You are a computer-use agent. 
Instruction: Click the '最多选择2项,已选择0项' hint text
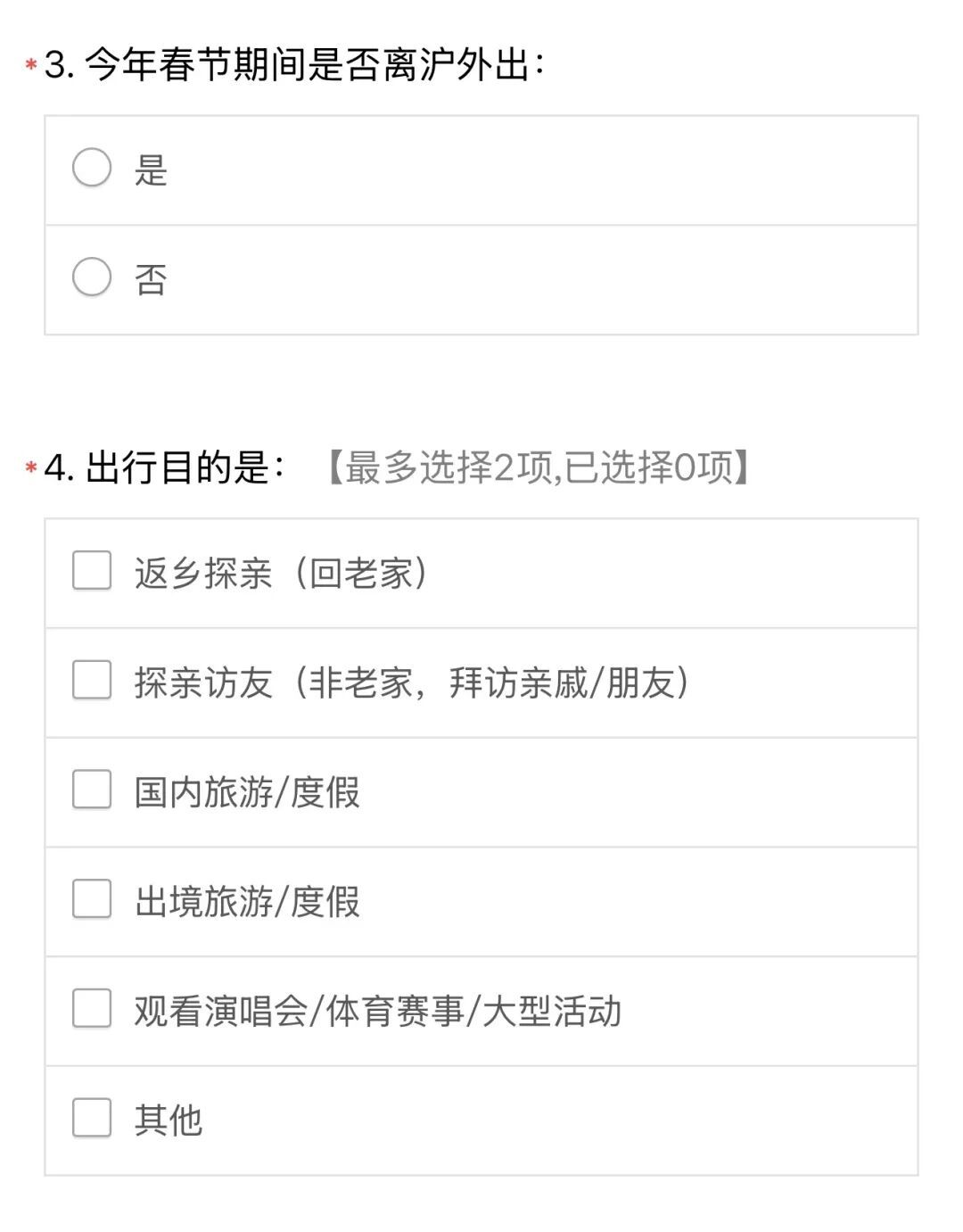[x=538, y=467]
